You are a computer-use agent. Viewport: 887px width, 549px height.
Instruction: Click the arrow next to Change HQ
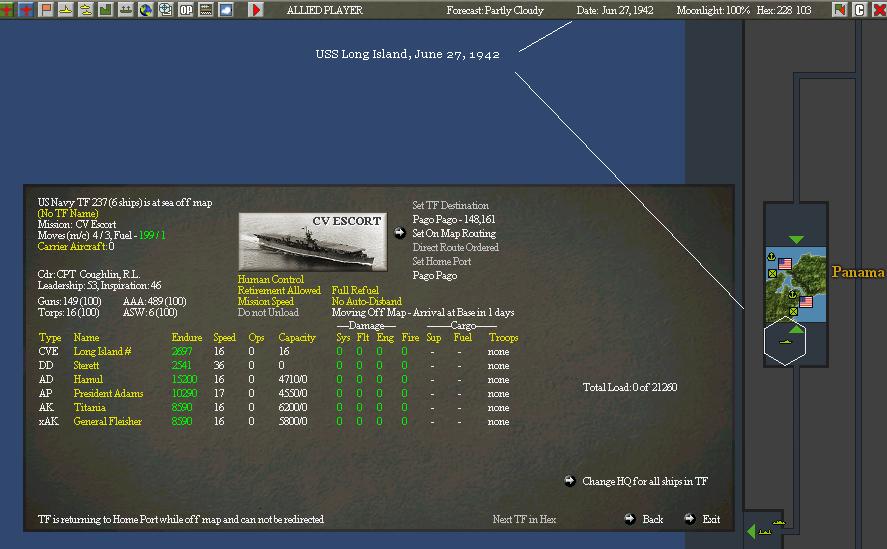coord(570,481)
